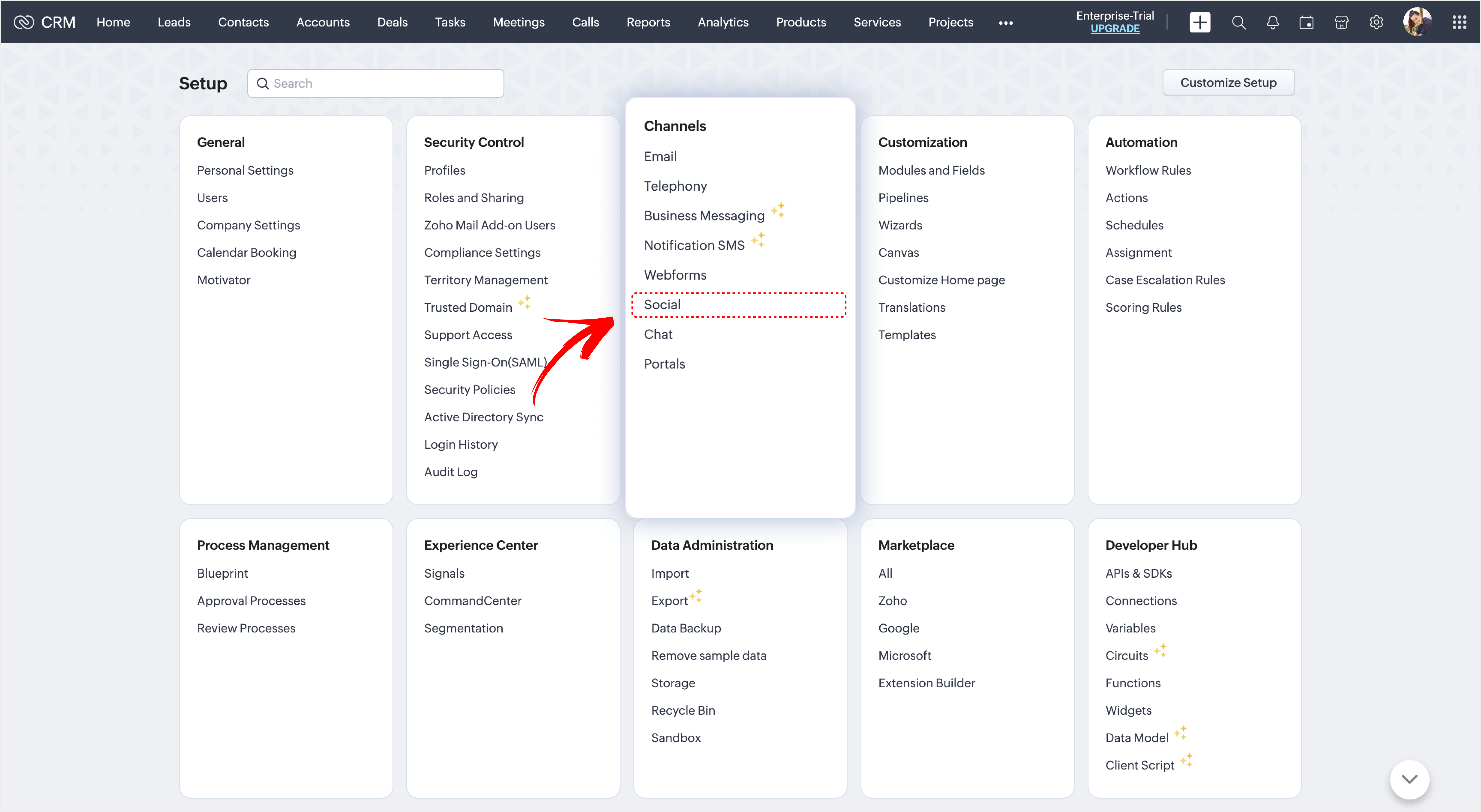Open Client Script

pyautogui.click(x=1140, y=765)
